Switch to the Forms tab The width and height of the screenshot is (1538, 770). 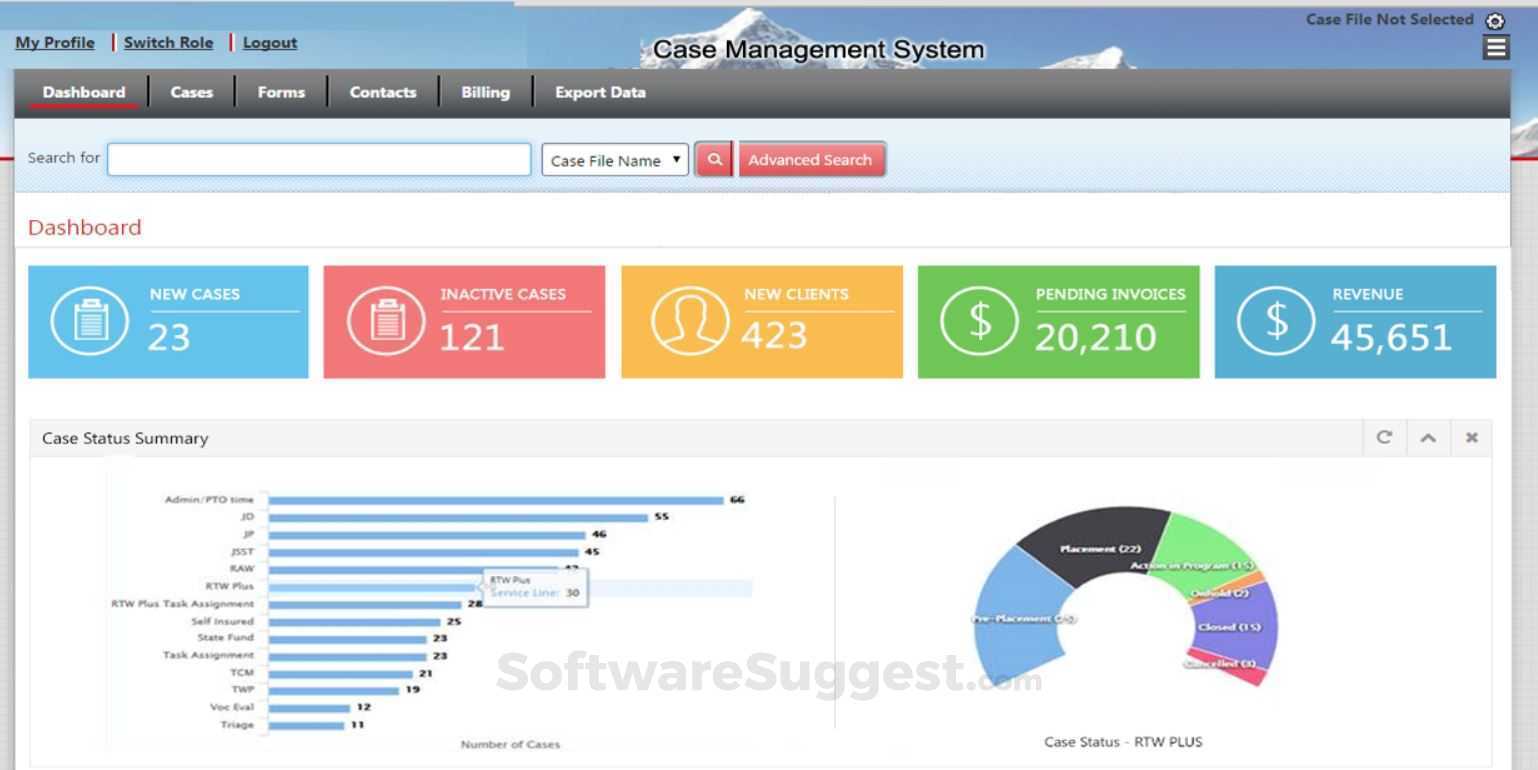(x=281, y=92)
